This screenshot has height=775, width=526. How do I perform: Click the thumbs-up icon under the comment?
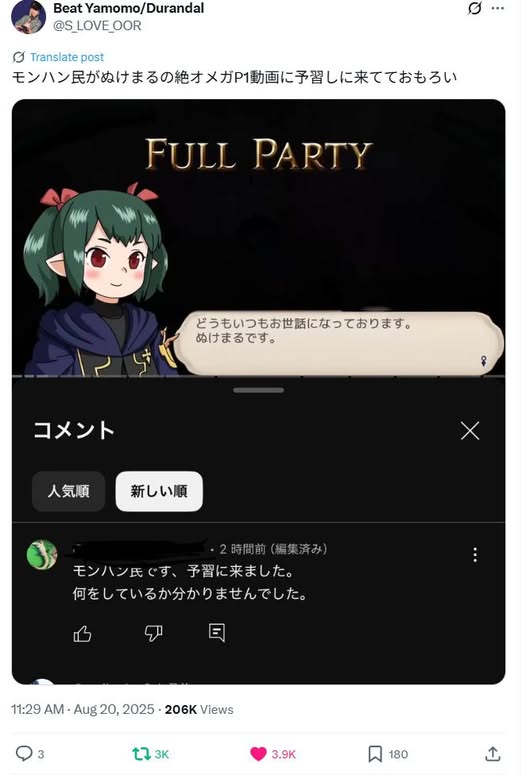[x=82, y=633]
